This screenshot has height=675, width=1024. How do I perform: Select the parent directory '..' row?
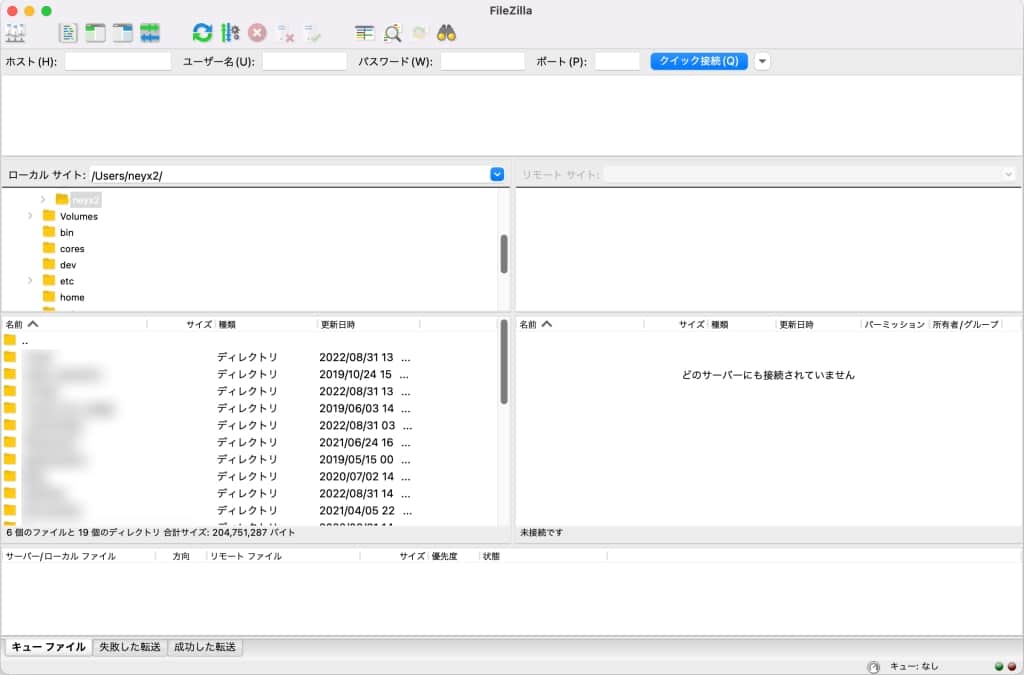(249, 341)
